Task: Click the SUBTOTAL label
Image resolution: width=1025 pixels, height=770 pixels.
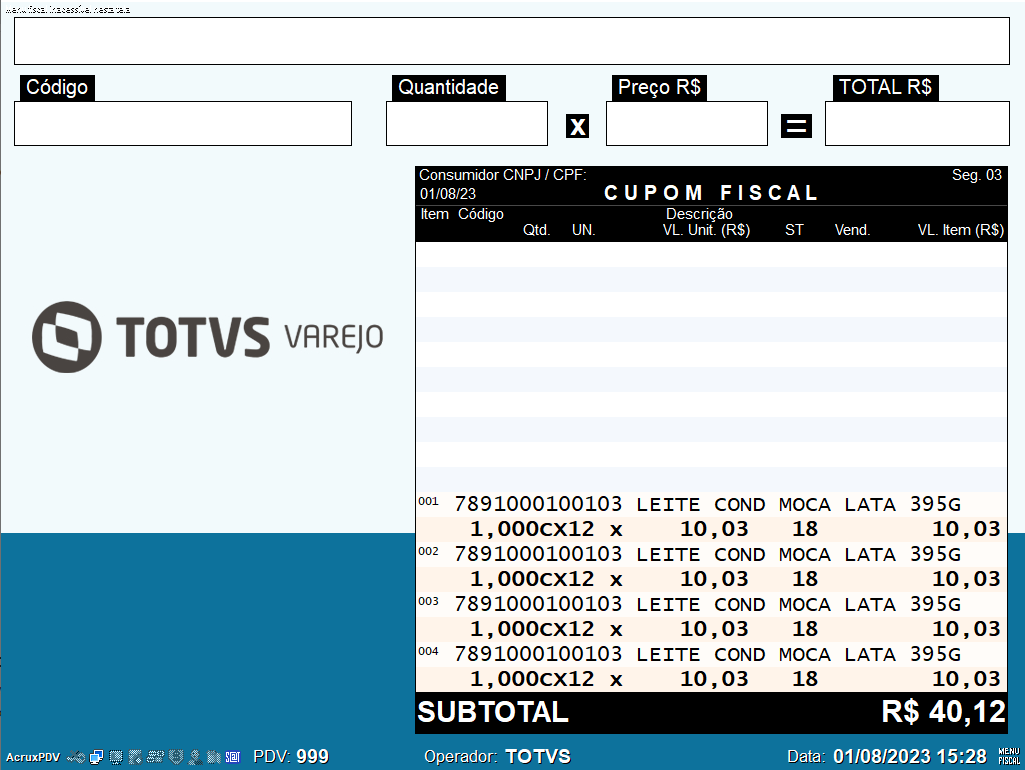Action: [x=493, y=712]
